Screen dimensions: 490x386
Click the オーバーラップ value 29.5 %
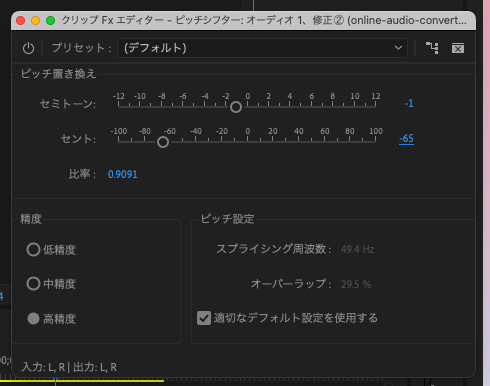(x=356, y=284)
